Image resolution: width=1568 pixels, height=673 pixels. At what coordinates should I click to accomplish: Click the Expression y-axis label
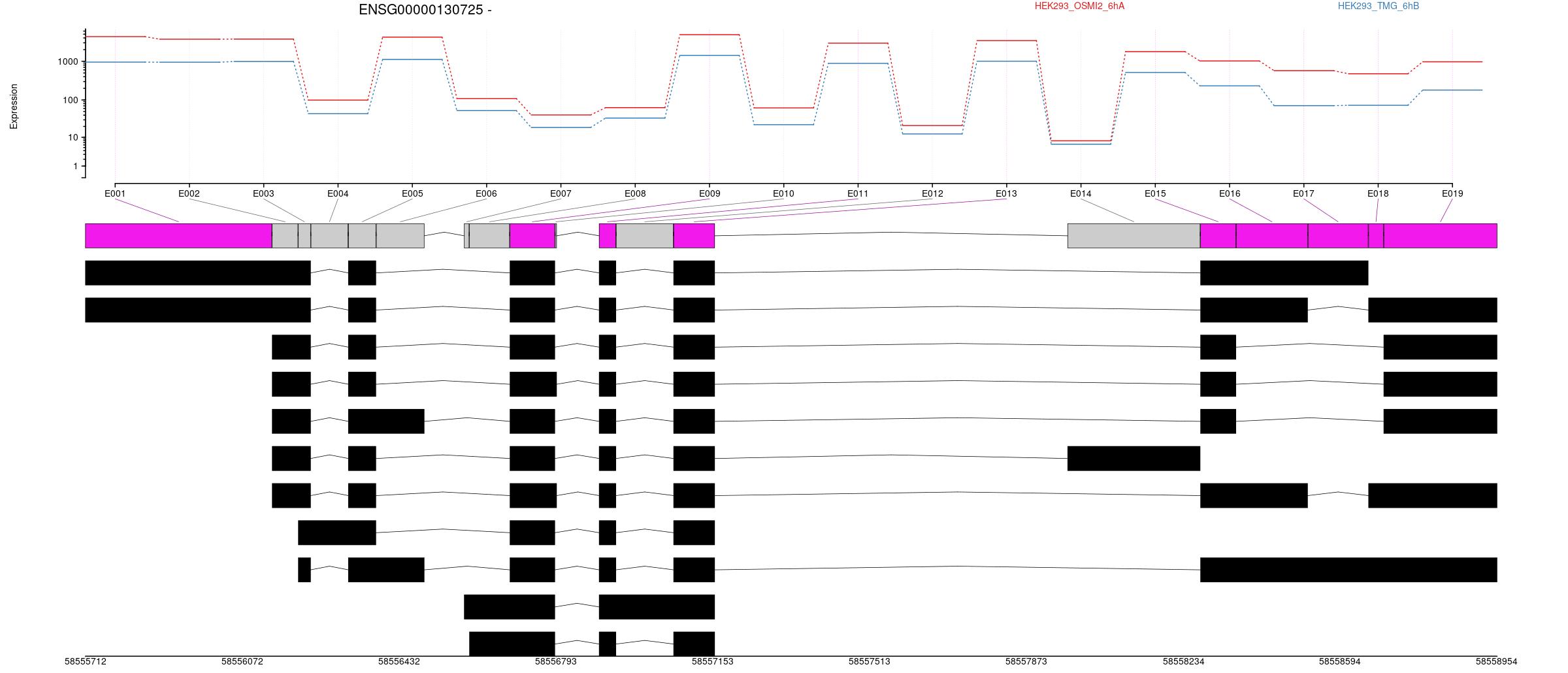coord(14,107)
